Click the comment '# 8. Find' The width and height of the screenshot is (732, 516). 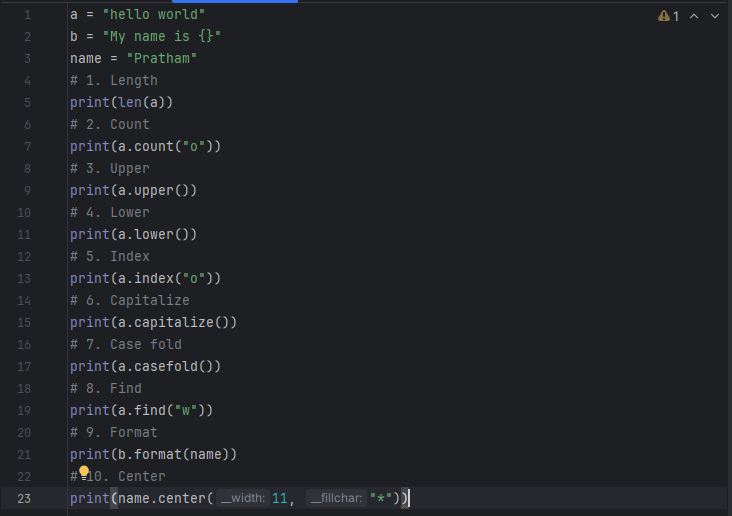(106, 388)
